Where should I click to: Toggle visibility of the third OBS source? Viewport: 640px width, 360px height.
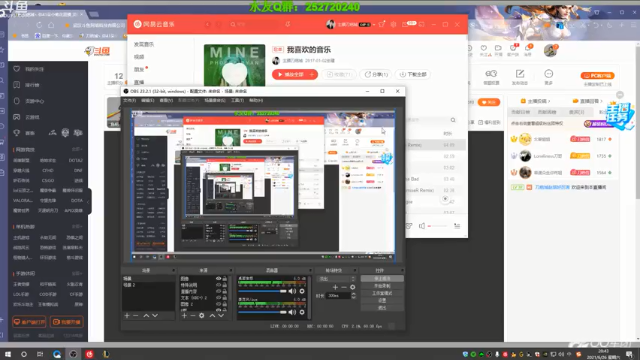218,291
